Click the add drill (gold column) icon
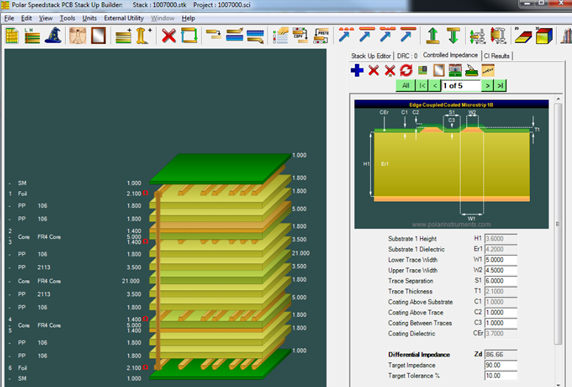 (x=143, y=36)
